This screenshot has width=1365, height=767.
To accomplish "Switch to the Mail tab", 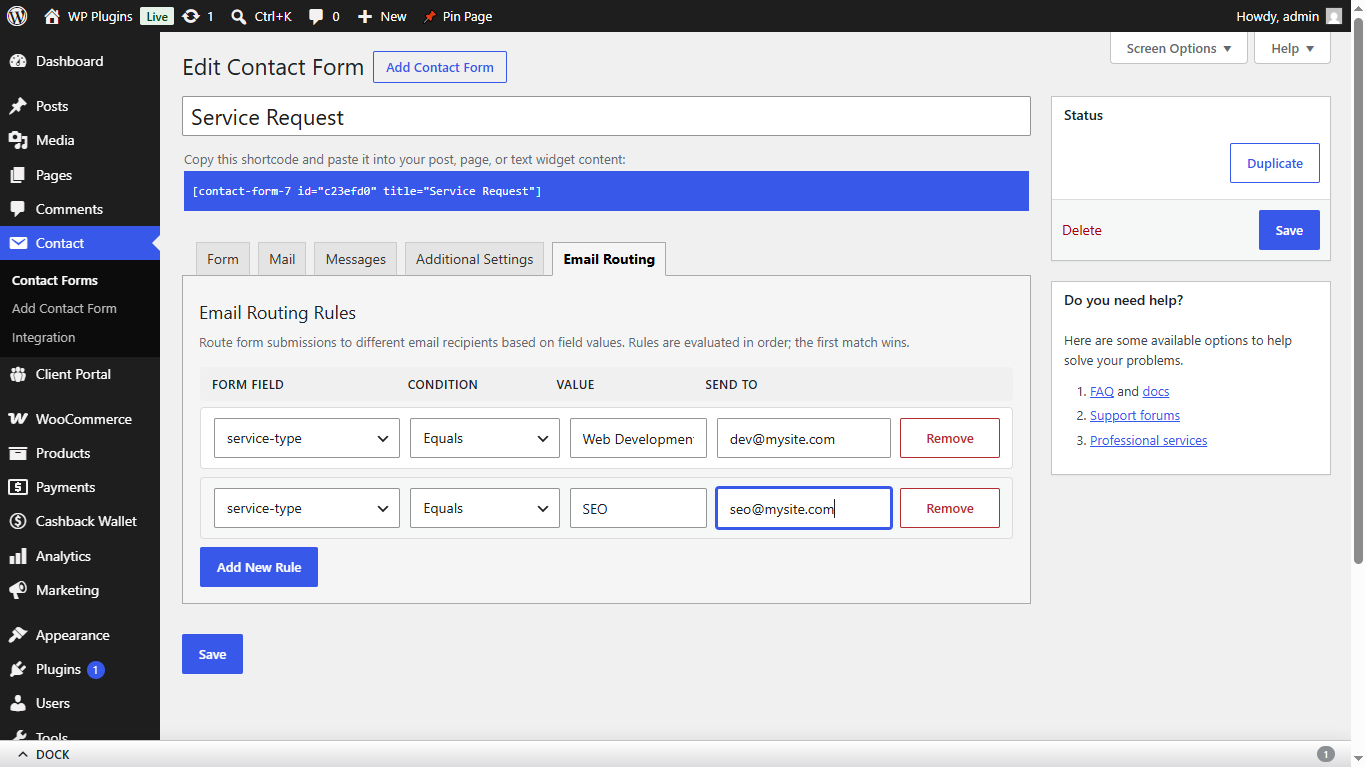I will pos(282,259).
